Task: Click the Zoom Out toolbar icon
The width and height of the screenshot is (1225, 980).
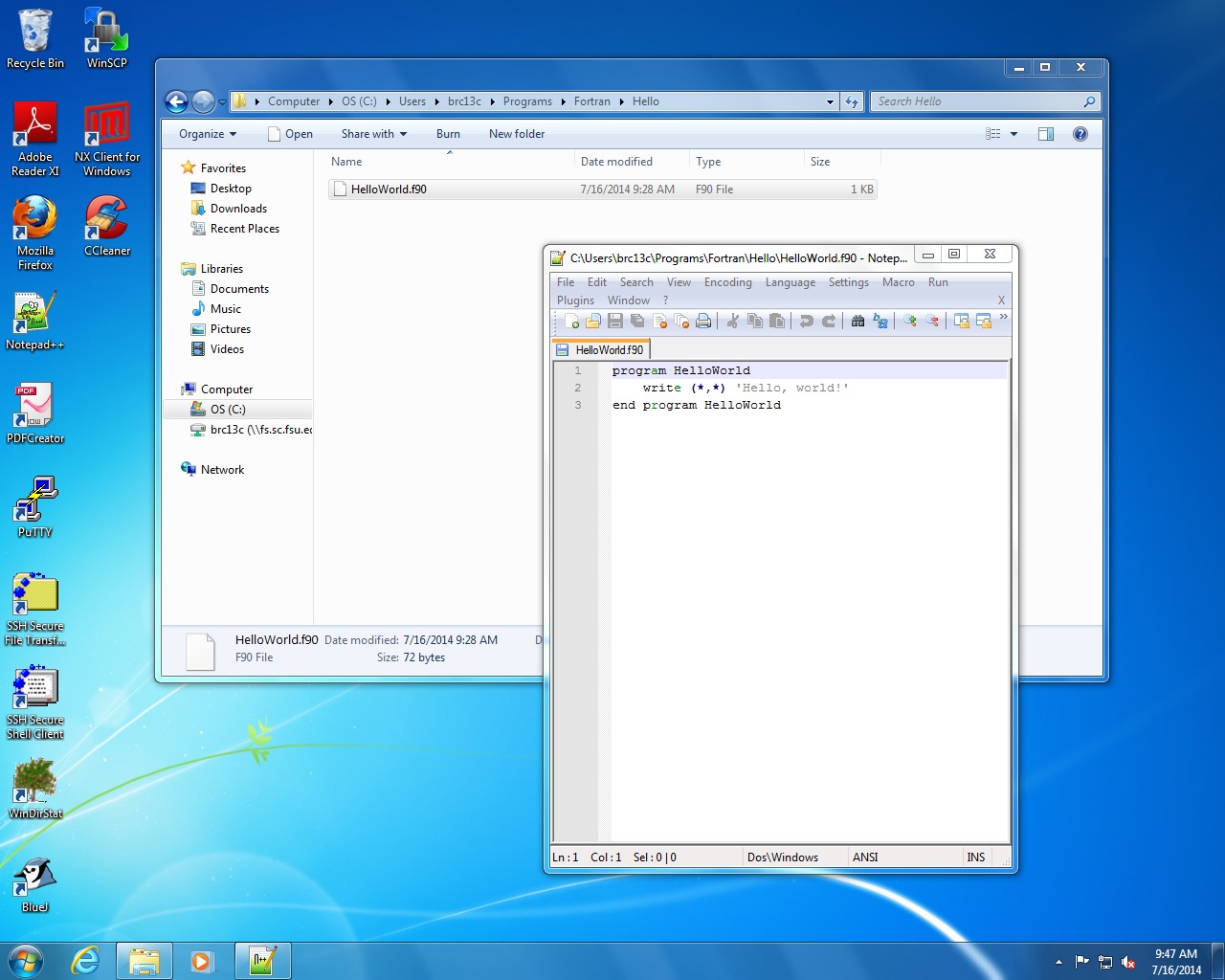Action: tap(932, 322)
